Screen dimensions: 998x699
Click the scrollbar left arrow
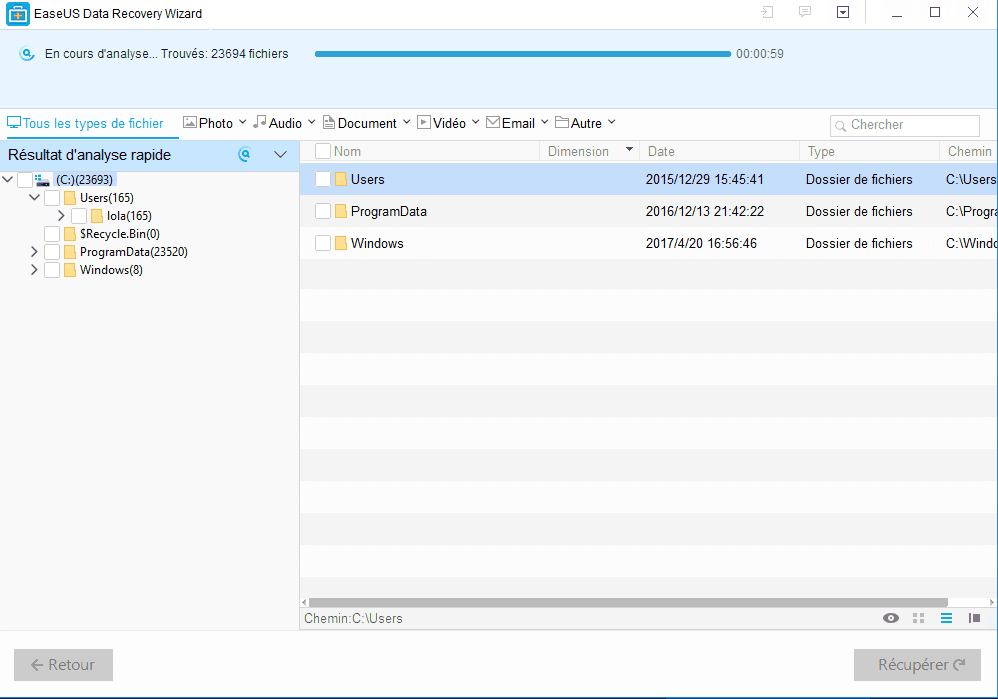pyautogui.click(x=304, y=602)
